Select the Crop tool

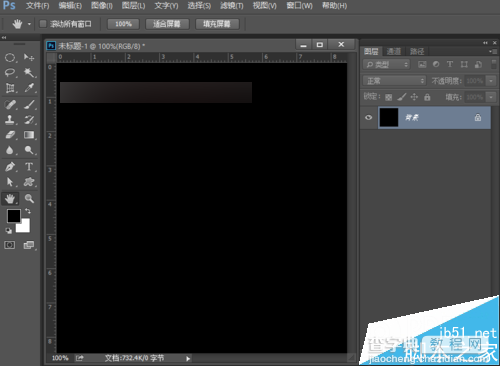point(10,88)
